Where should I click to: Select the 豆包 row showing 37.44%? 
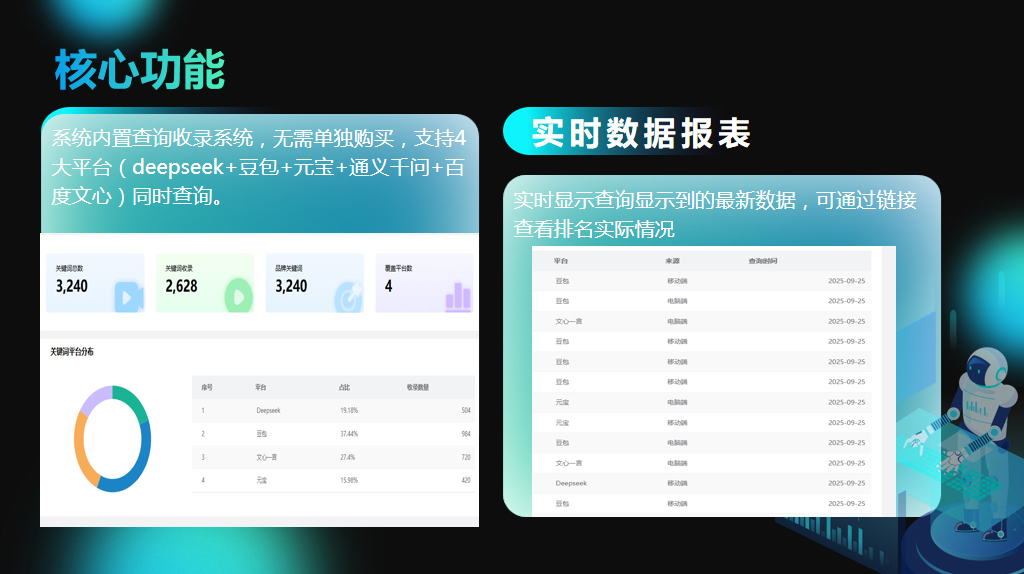click(x=332, y=434)
